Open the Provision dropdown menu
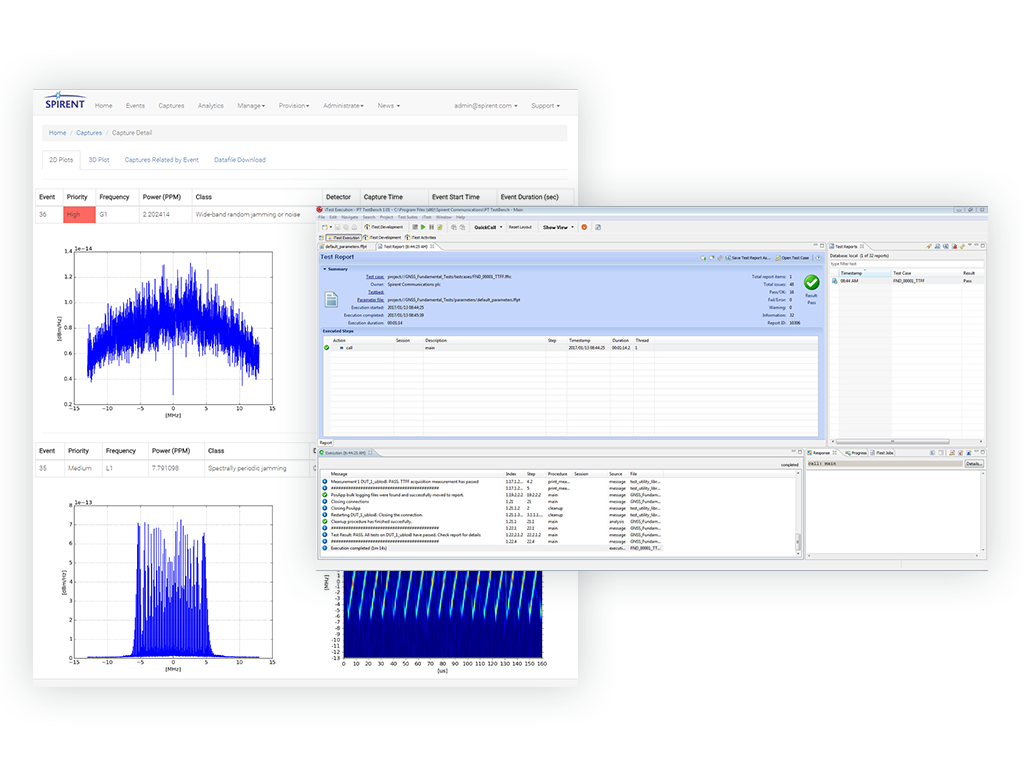This screenshot has width=1024, height=768. (x=293, y=106)
